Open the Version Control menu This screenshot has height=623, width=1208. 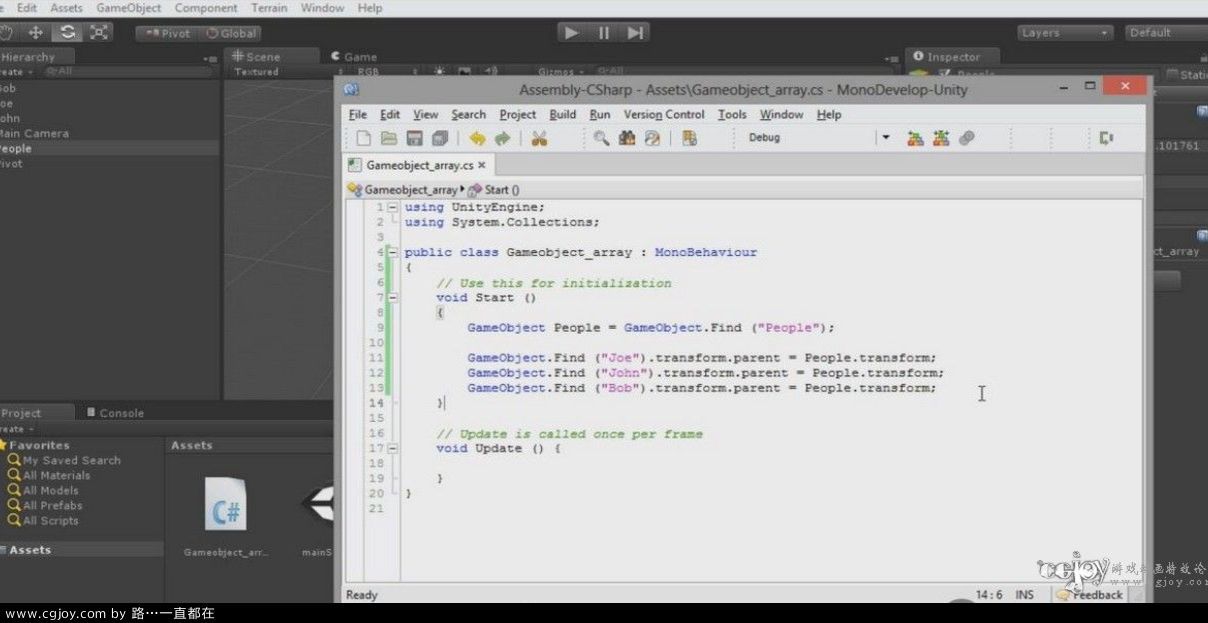[x=664, y=114]
